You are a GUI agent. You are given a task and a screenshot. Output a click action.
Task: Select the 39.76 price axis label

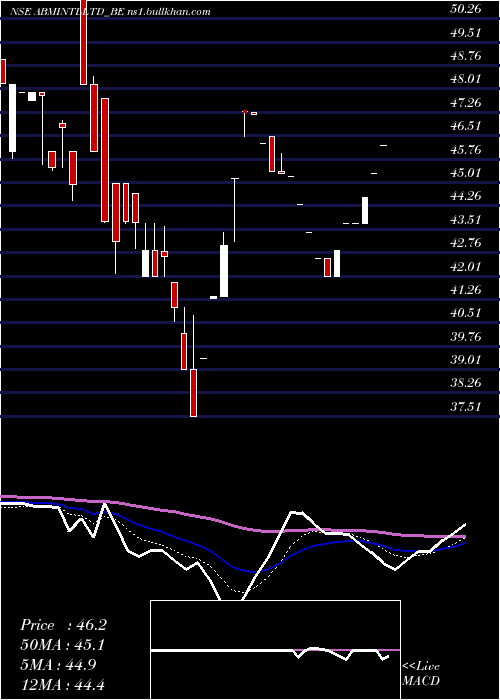pos(465,336)
